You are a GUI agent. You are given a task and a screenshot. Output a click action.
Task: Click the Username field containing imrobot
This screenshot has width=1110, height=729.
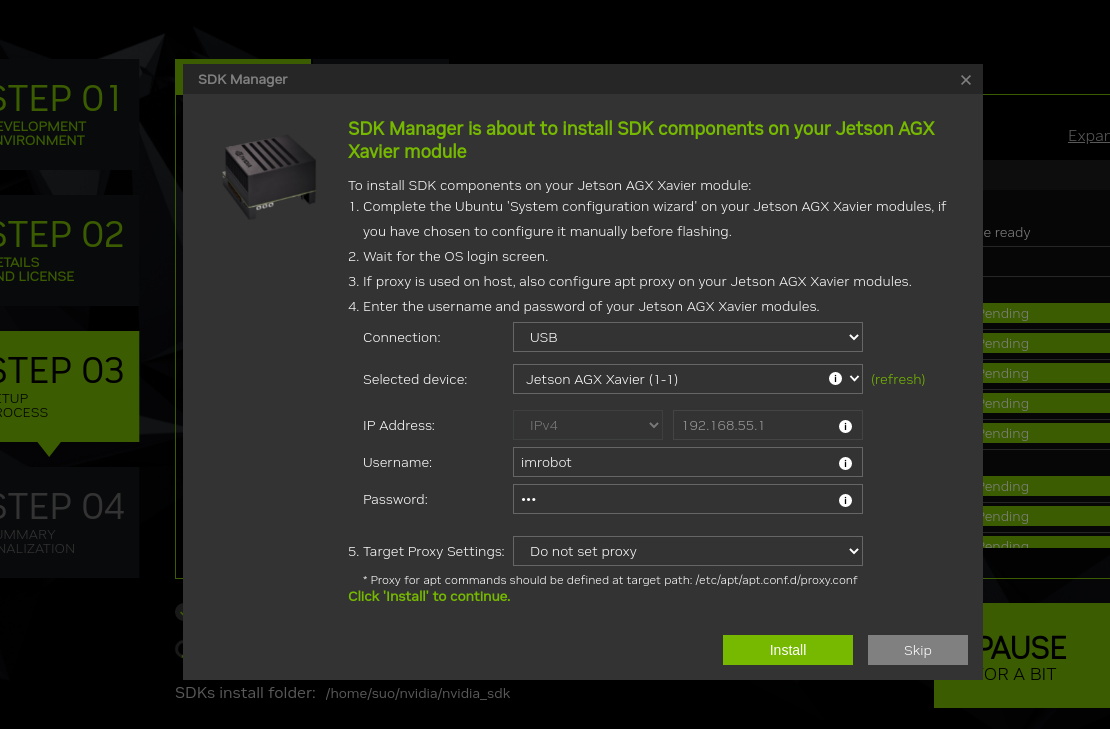point(687,462)
